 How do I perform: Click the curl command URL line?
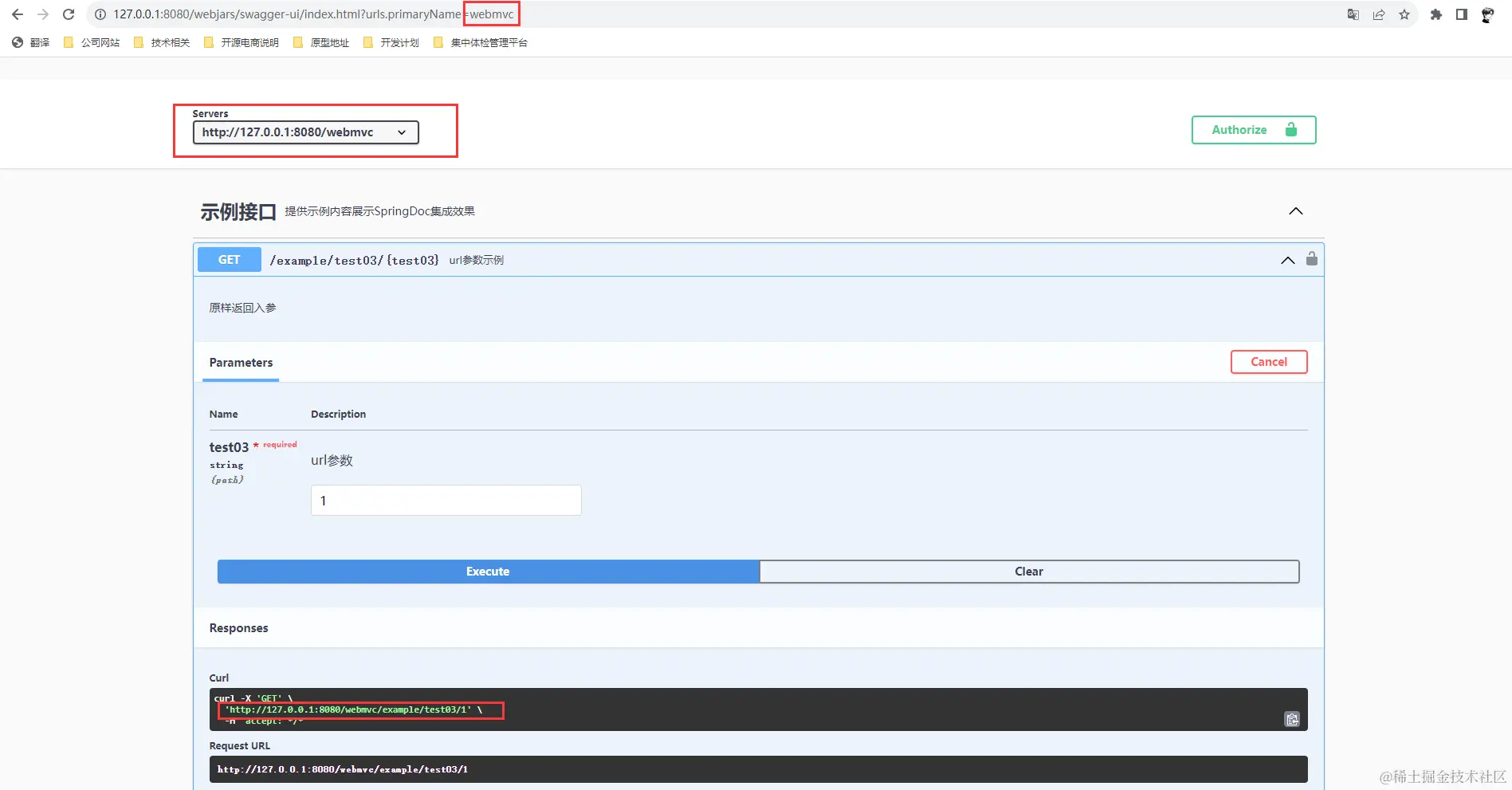coord(348,709)
